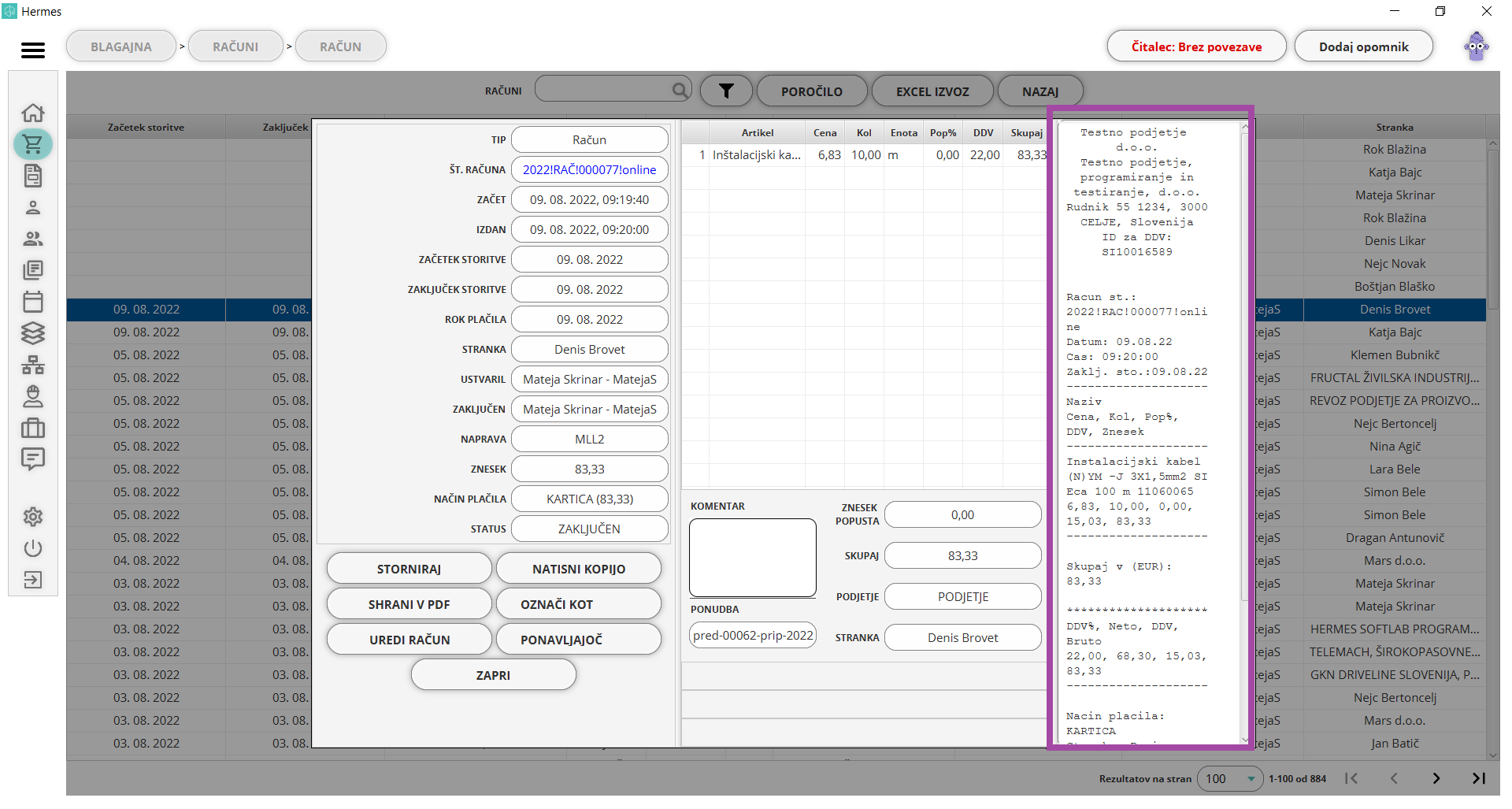Click the STATUS value ZAKLJUČEN
Screen dimensions: 1512x809
589,529
